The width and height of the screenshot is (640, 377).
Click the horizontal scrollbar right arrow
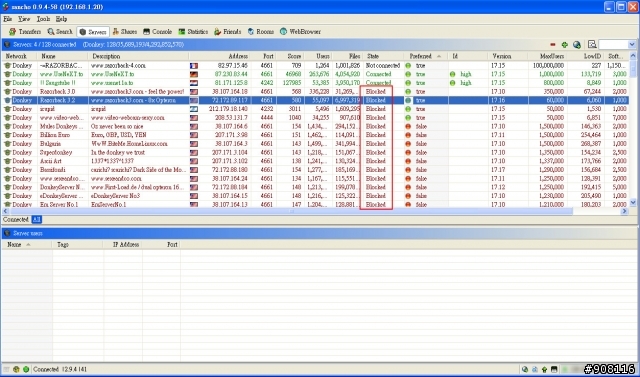pyautogui.click(x=624, y=211)
